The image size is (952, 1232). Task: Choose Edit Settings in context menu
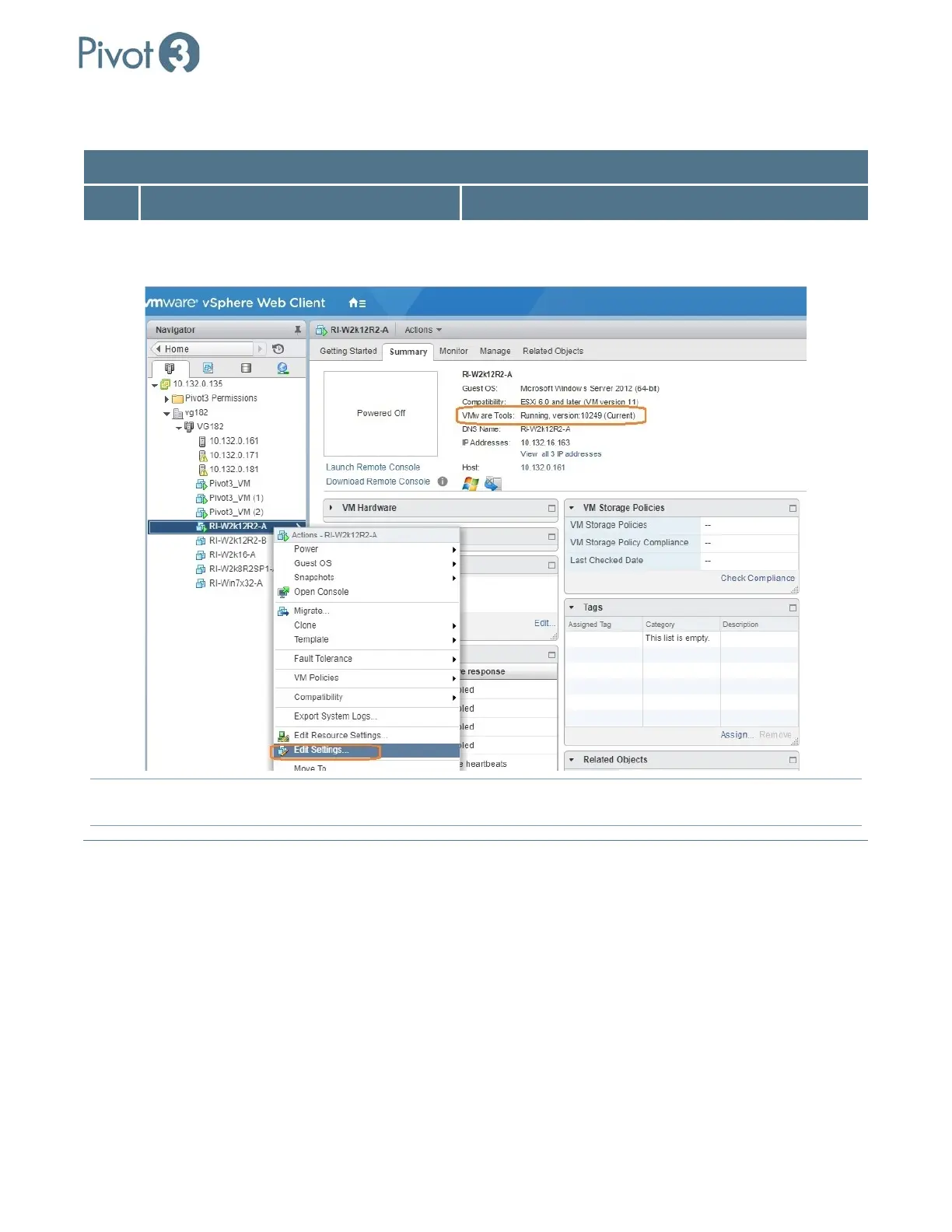click(x=367, y=751)
